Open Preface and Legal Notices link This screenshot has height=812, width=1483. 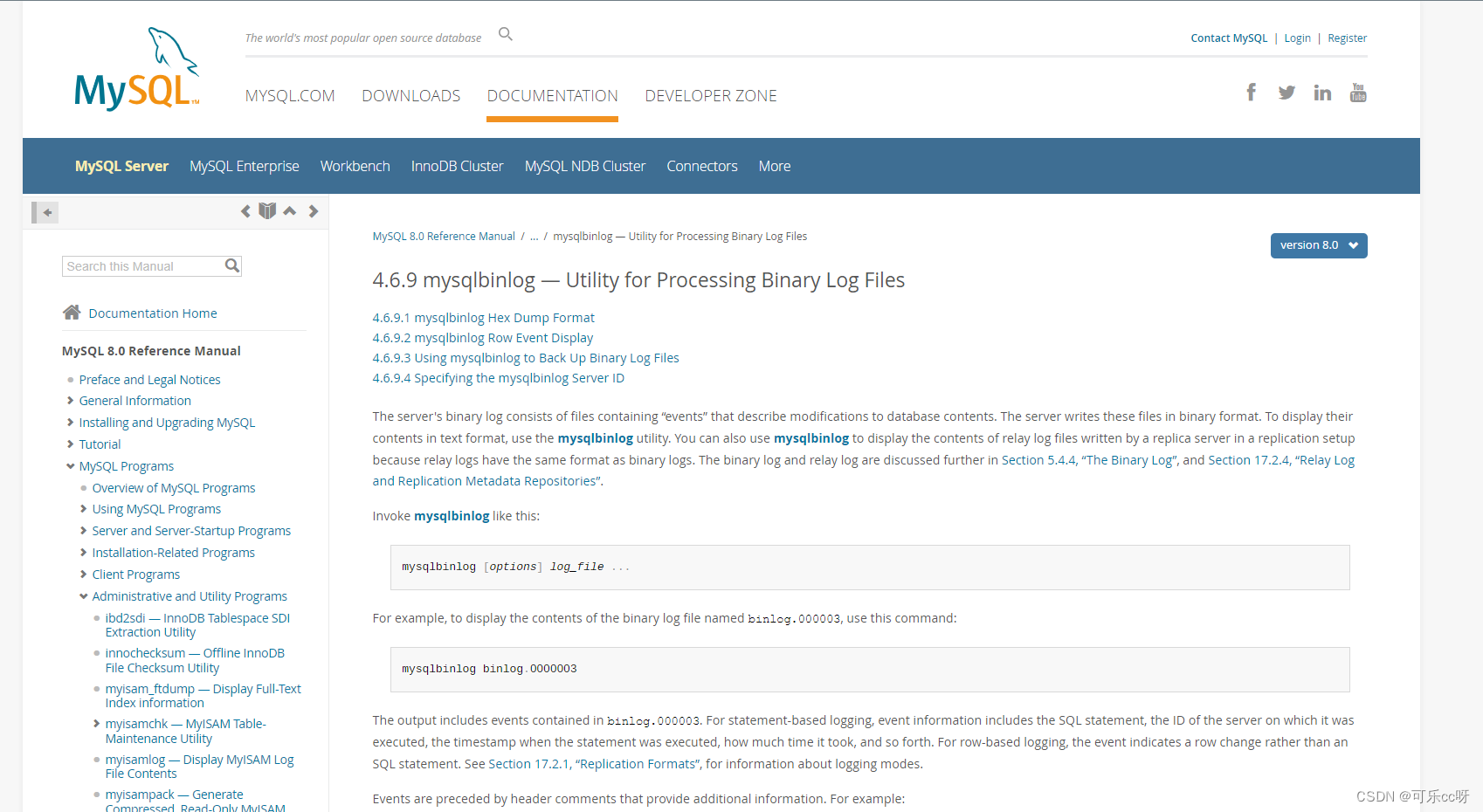coord(150,380)
